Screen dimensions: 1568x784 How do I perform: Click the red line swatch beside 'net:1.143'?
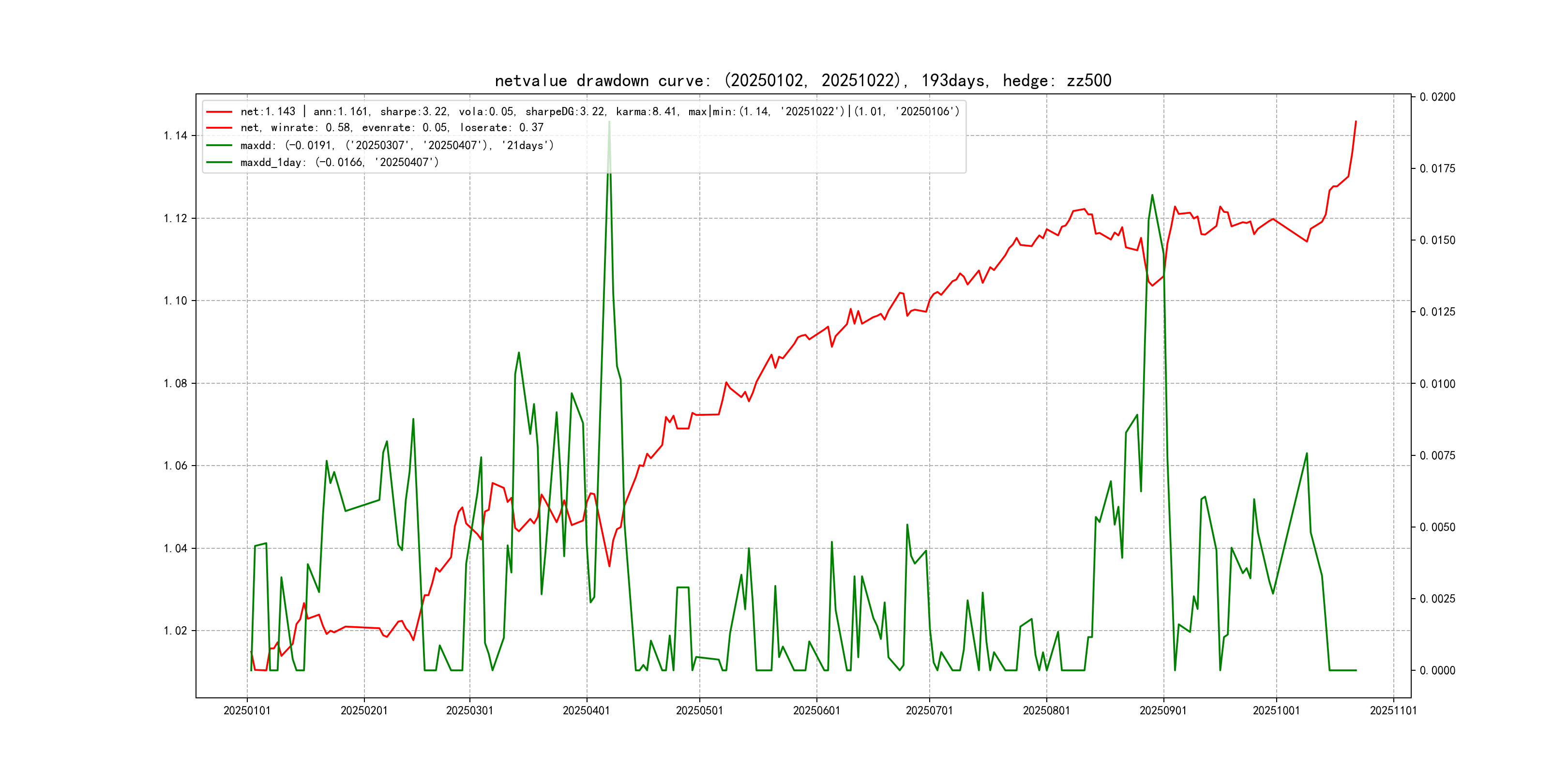(x=219, y=112)
